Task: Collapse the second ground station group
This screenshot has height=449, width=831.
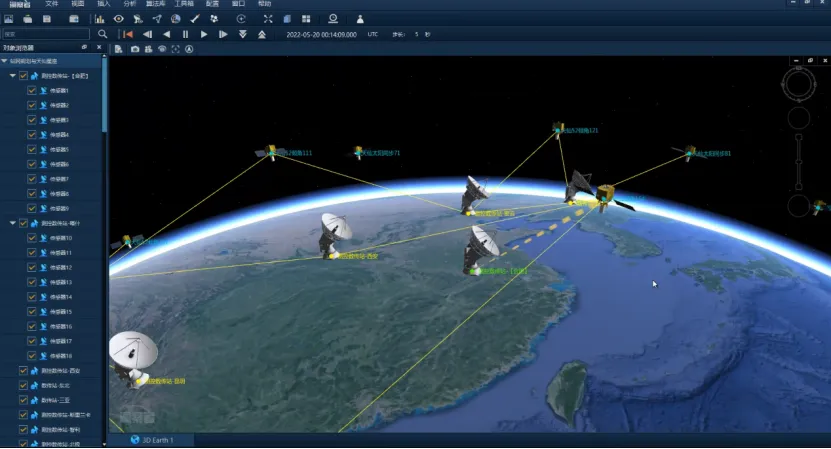Action: click(x=13, y=223)
